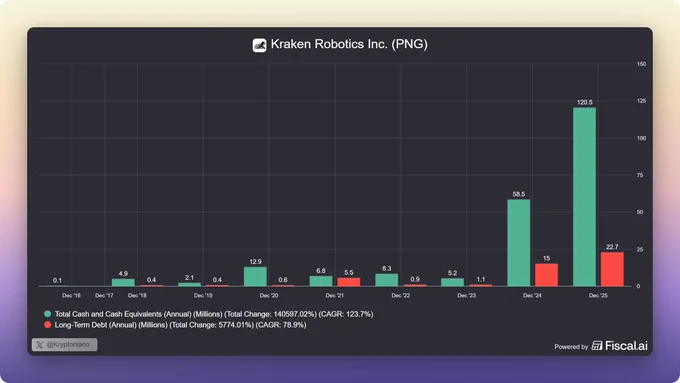Select the Dec '25 green cash bar

(x=585, y=197)
